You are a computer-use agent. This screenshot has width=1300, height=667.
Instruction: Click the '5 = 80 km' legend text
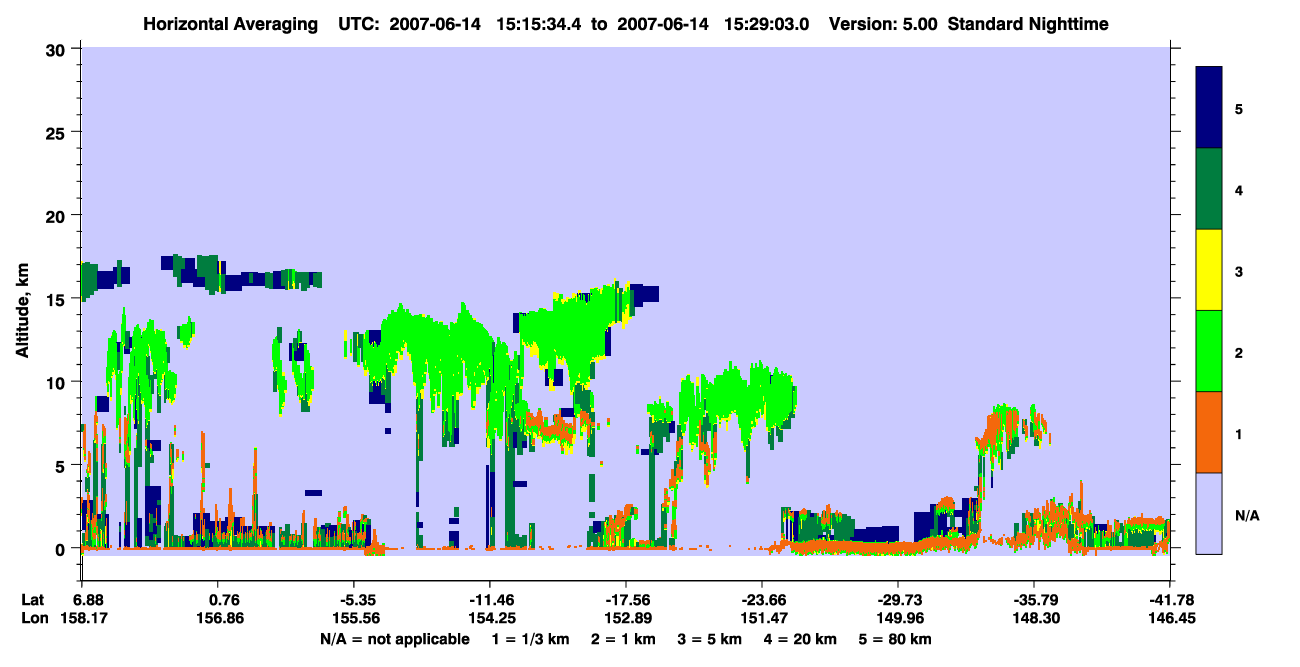(x=896, y=639)
